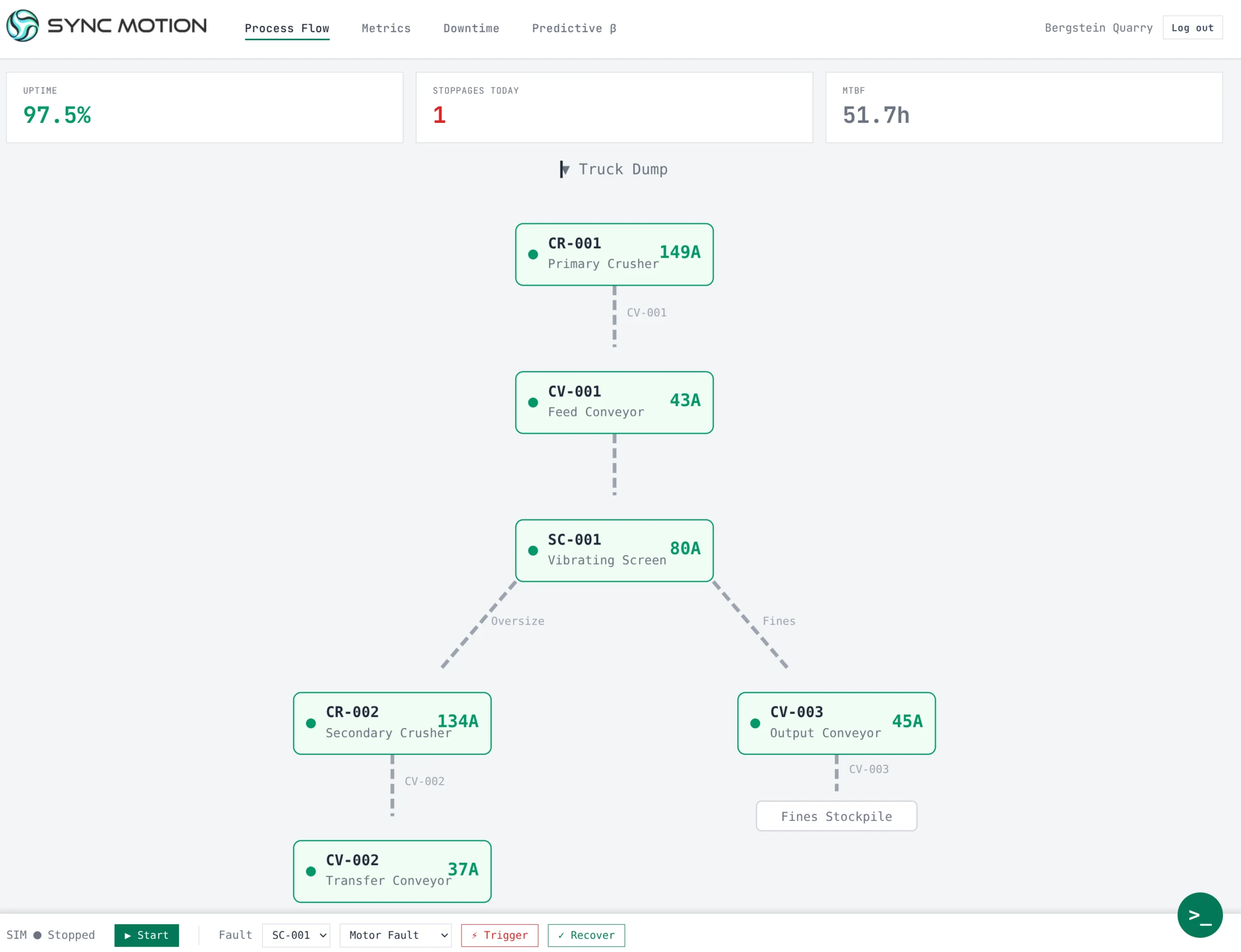Click the Sync Motion logo icon

22,26
